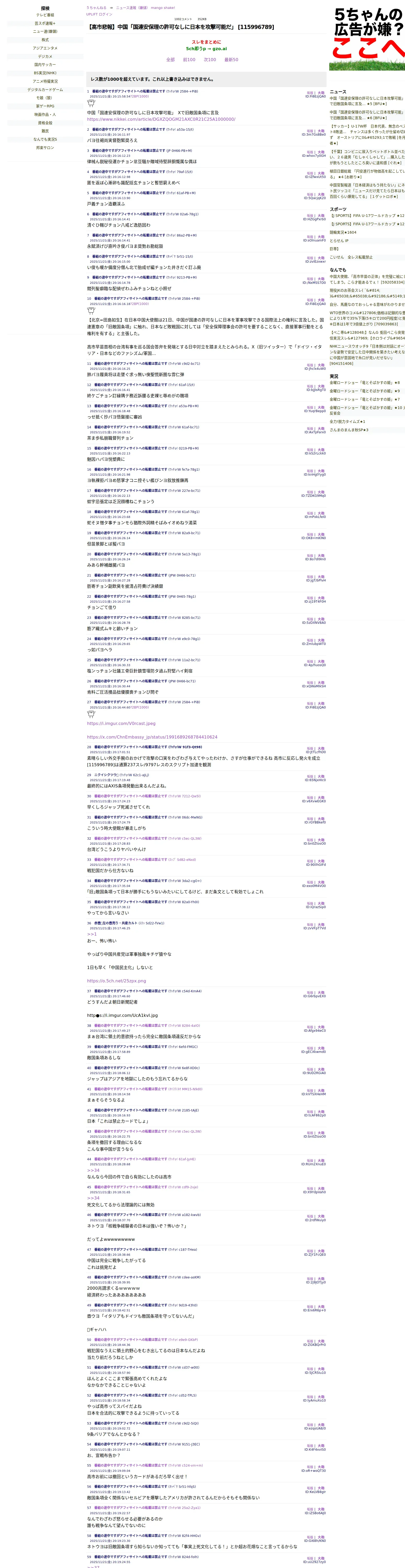Open the こいせん 全レス転載禁止 link
The width and height of the screenshot is (405, 1568).
pos(351,257)
